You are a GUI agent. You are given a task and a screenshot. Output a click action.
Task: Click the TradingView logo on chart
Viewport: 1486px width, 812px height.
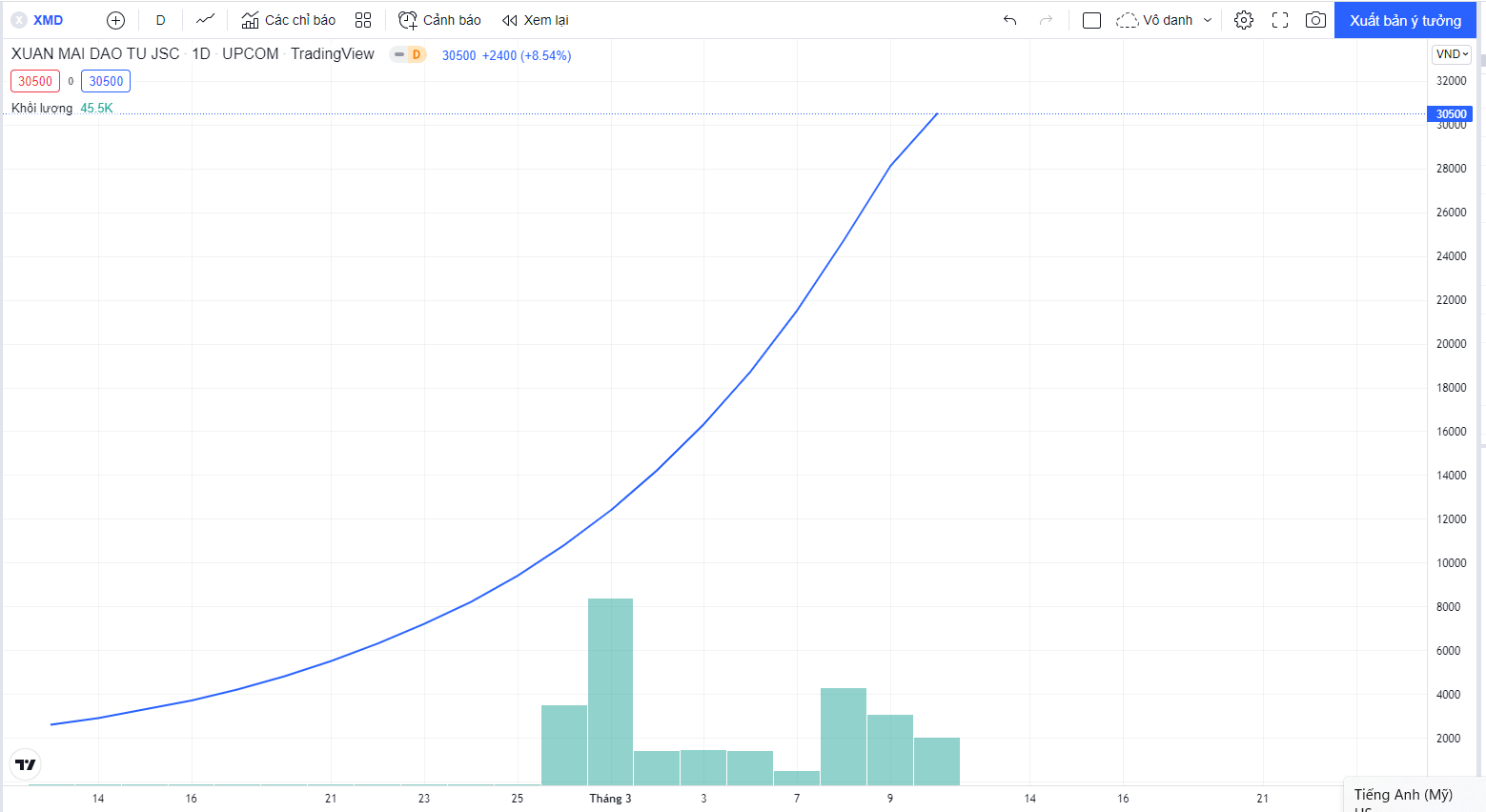(x=26, y=764)
